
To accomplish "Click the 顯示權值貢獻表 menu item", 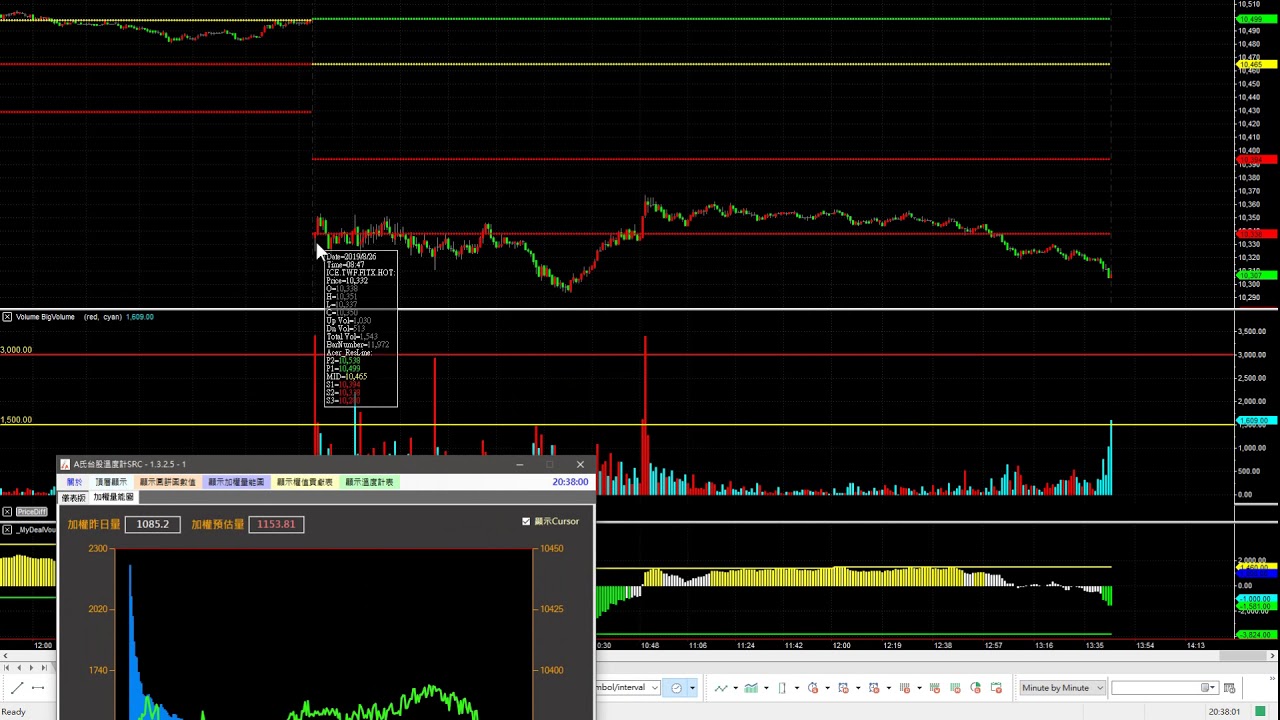I will [x=305, y=482].
